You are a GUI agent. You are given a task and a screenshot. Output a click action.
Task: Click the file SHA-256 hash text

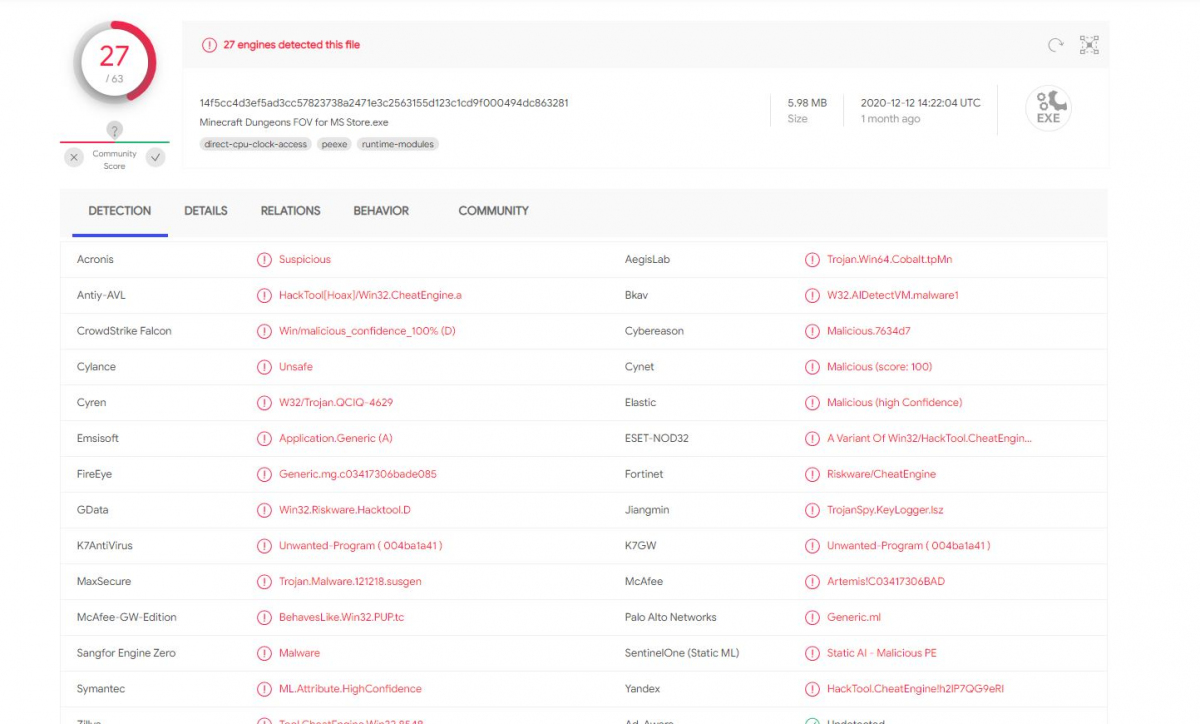point(384,103)
